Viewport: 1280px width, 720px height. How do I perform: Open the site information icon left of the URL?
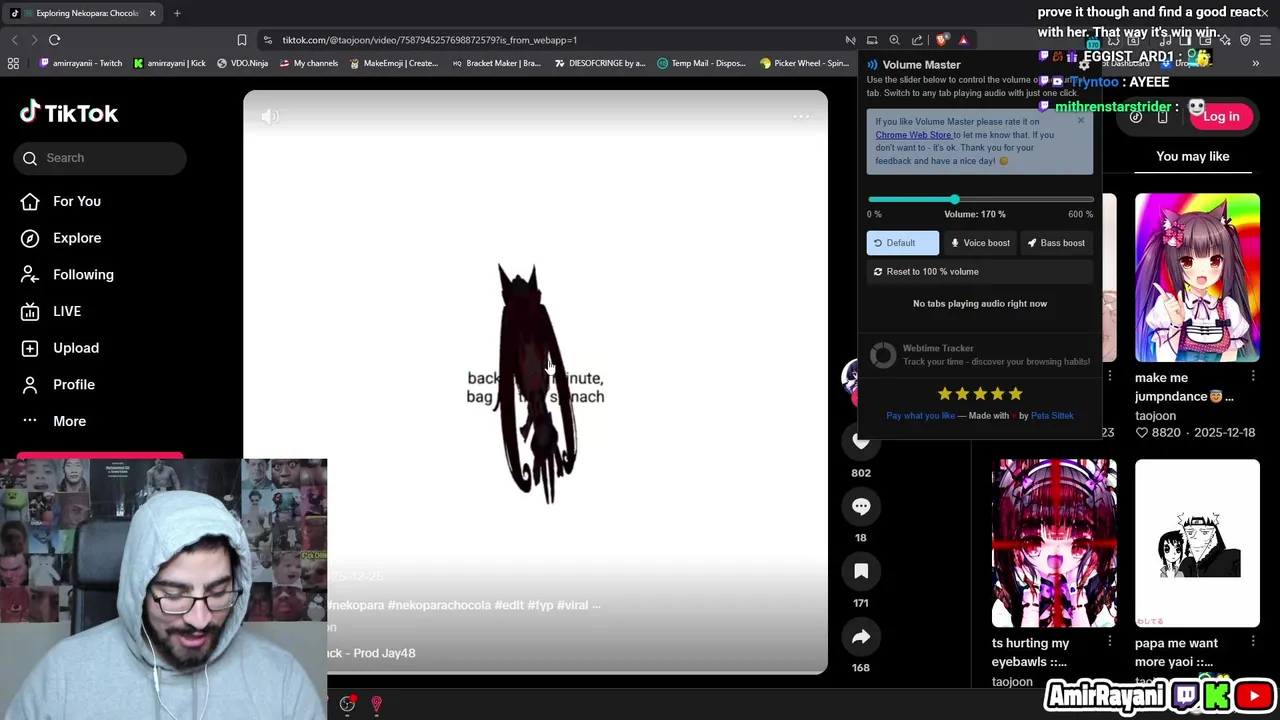coord(267,40)
